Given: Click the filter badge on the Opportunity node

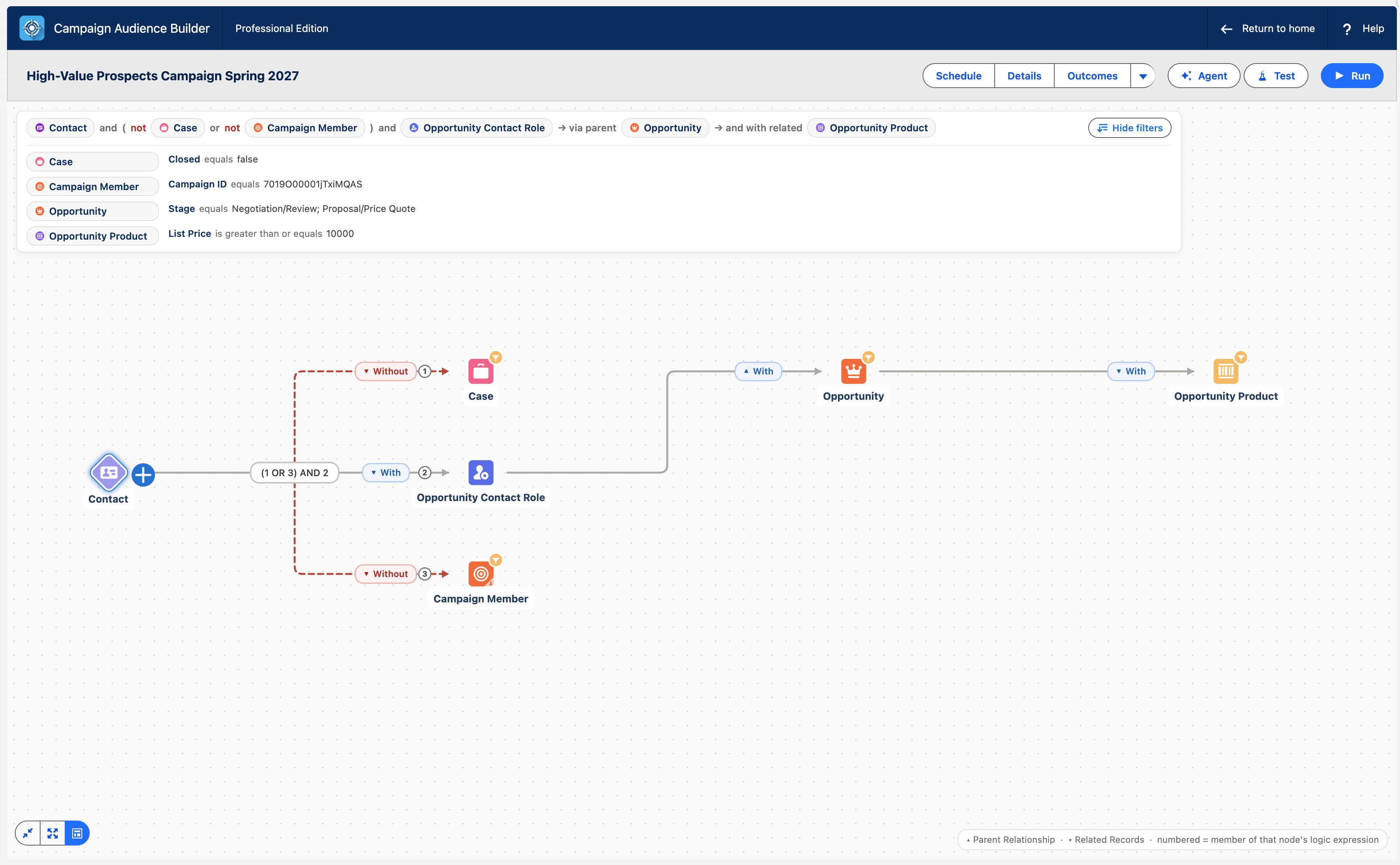Looking at the screenshot, I should (x=868, y=358).
